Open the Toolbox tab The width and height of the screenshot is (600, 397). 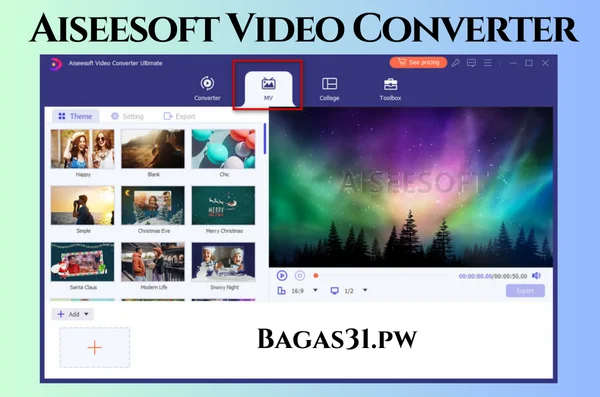pyautogui.click(x=390, y=88)
